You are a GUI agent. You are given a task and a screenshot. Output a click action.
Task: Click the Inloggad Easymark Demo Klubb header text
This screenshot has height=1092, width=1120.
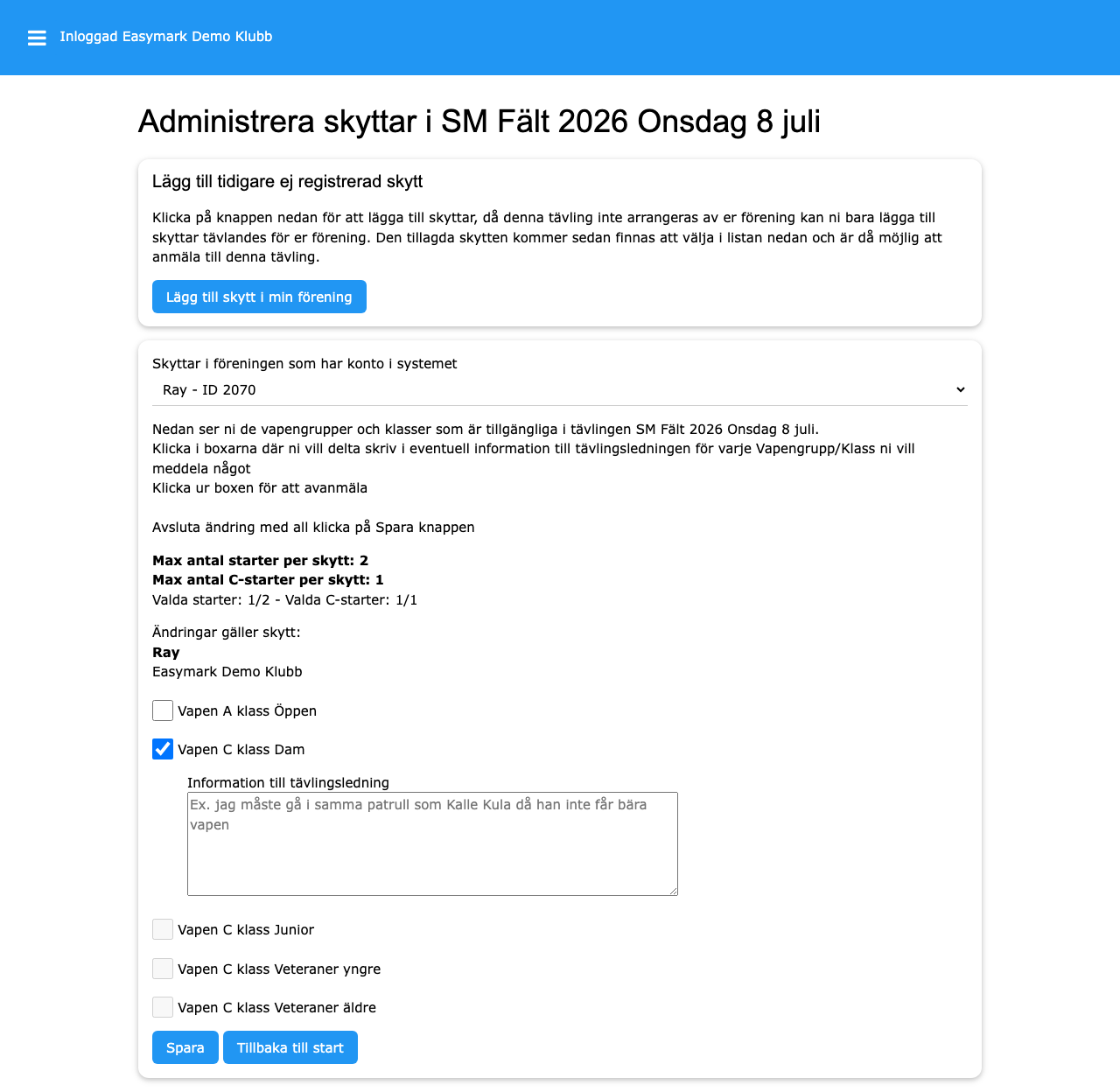click(x=166, y=37)
